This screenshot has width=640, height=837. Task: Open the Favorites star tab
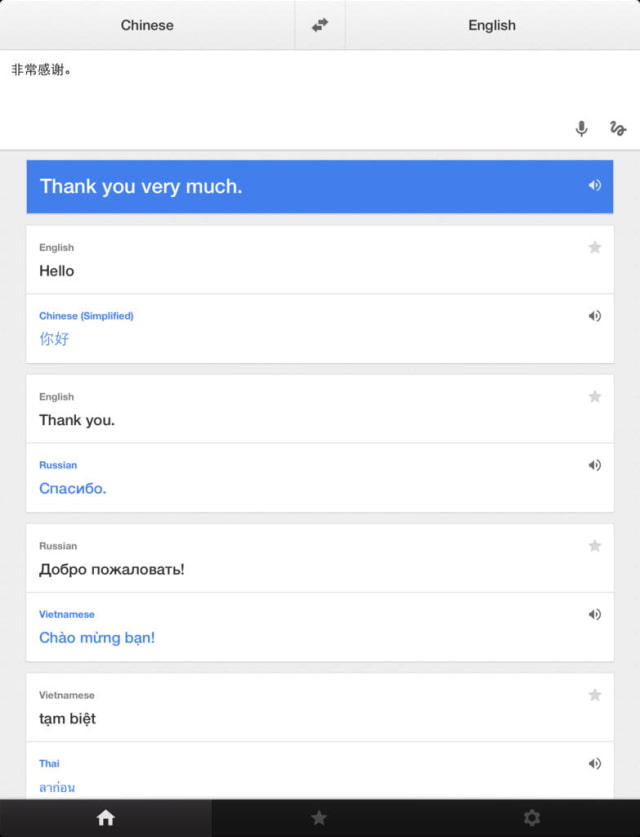coord(319,818)
